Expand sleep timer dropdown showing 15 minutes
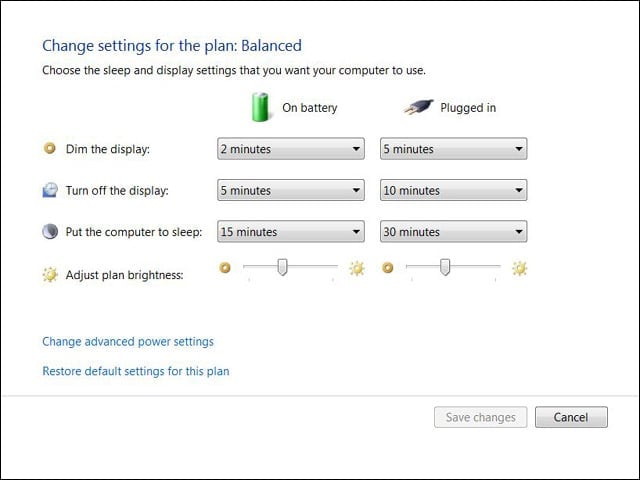 (x=291, y=231)
